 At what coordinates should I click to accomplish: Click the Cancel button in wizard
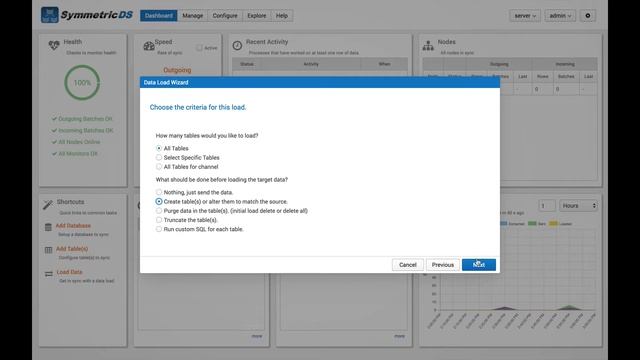click(x=408, y=265)
